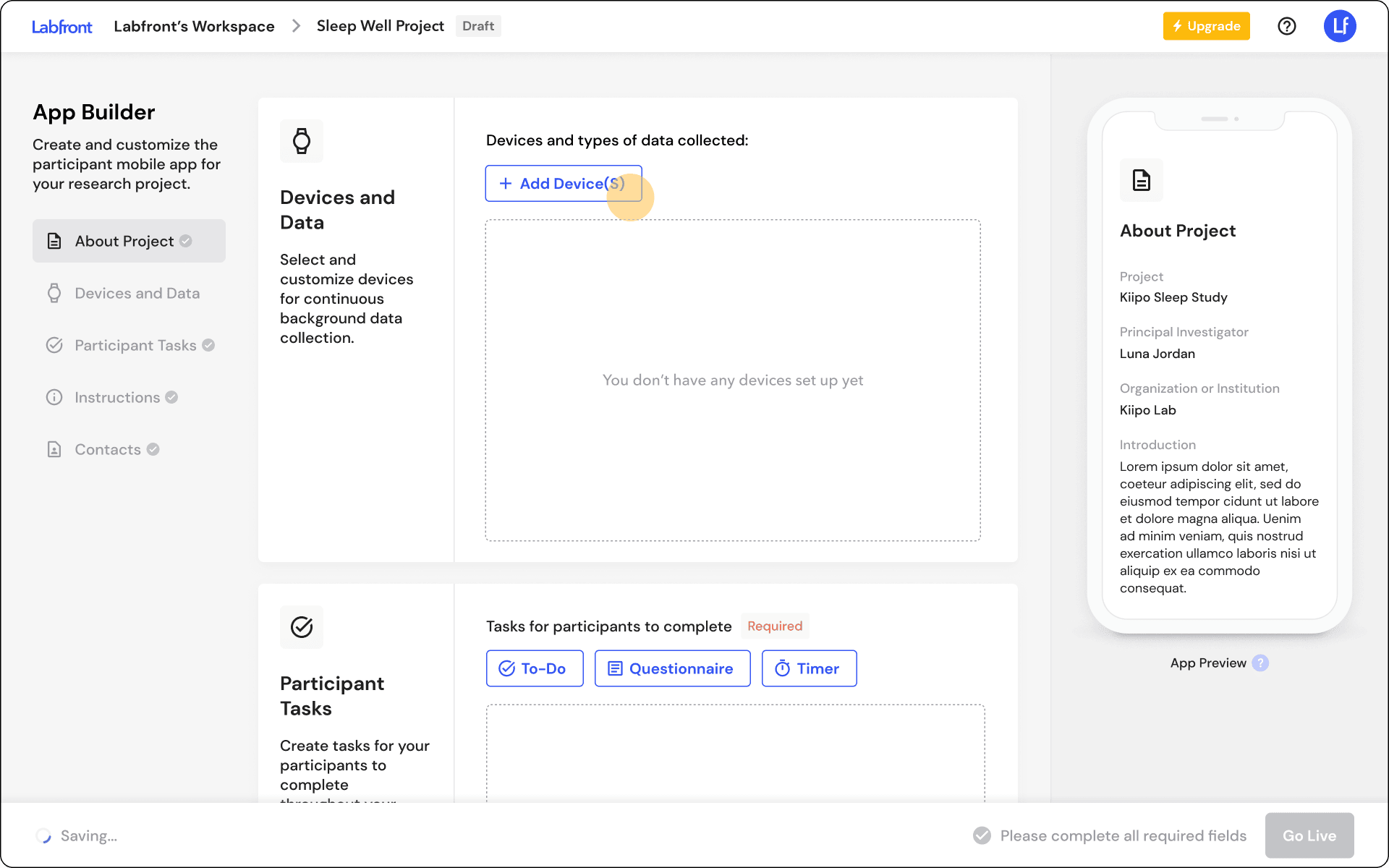Click the Draft badge next to Sleep Well Project
This screenshot has height=868, width=1389.
478,26
